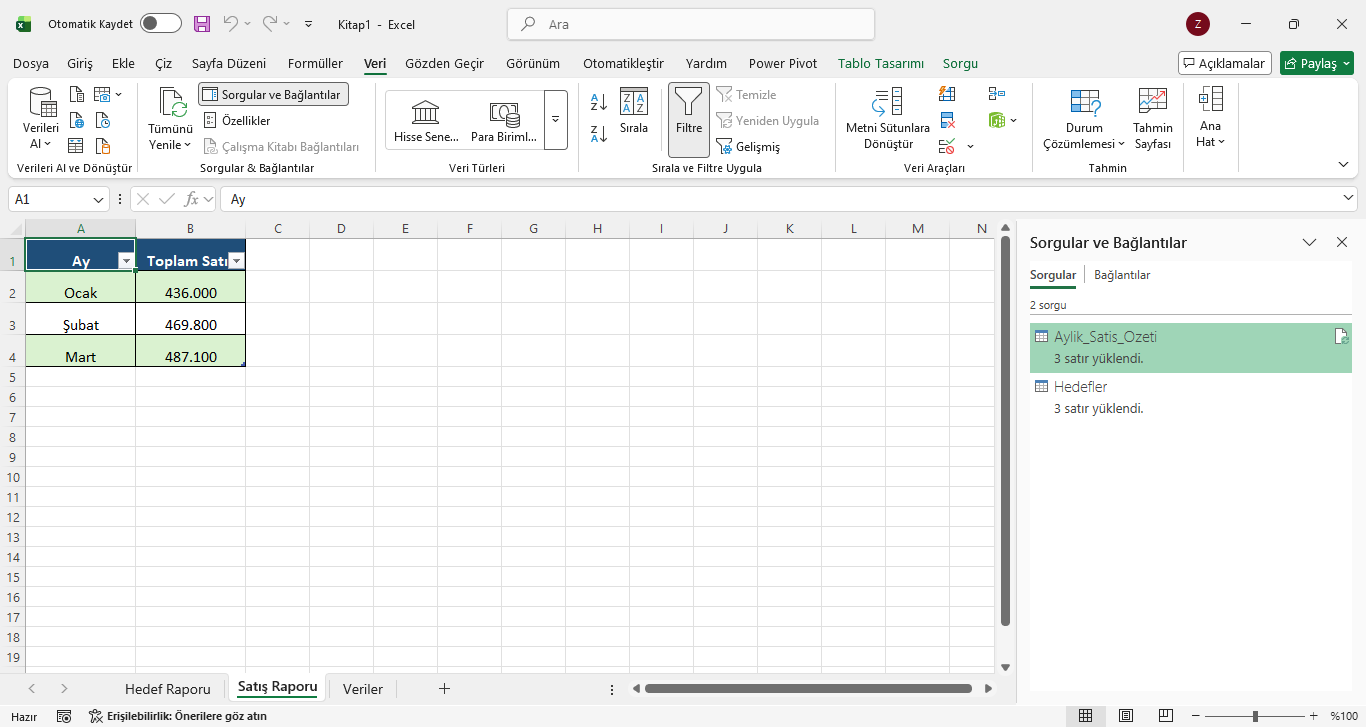Switch to Page Break Preview

click(x=1166, y=716)
